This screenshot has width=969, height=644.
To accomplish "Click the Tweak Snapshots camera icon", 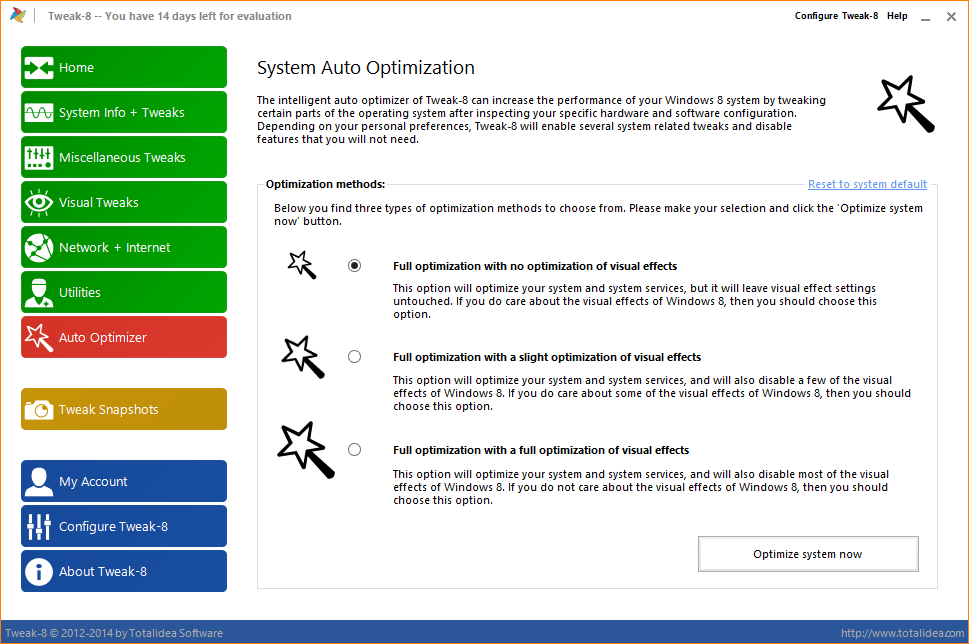I will pyautogui.click(x=38, y=409).
